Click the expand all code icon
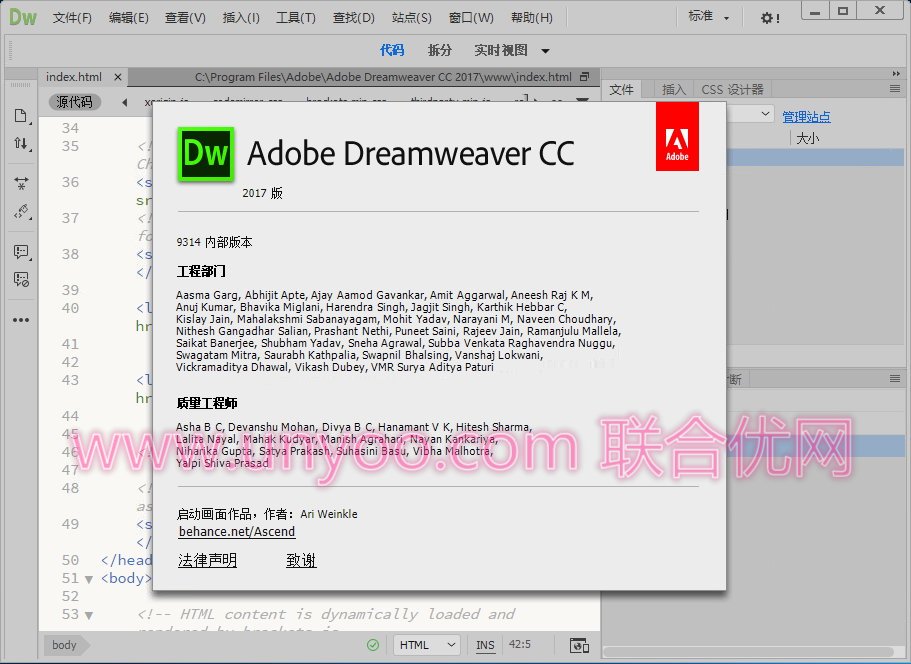This screenshot has height=664, width=911. coord(21,184)
